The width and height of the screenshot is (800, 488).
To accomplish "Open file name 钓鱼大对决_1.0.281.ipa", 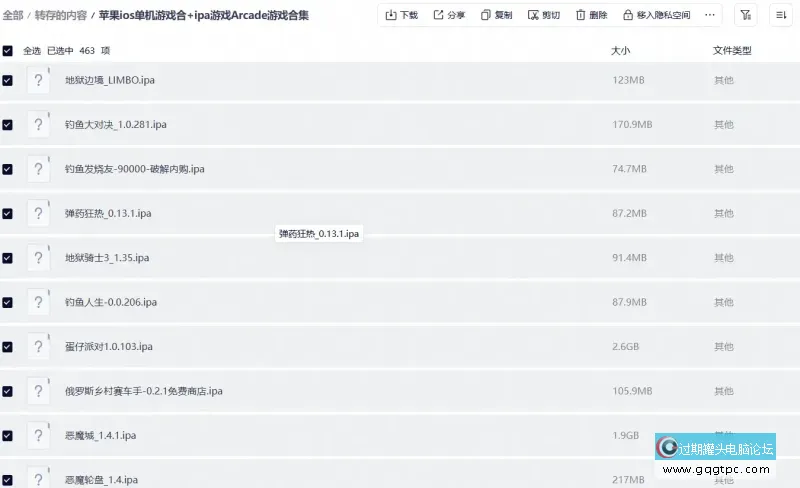I will [x=116, y=125].
